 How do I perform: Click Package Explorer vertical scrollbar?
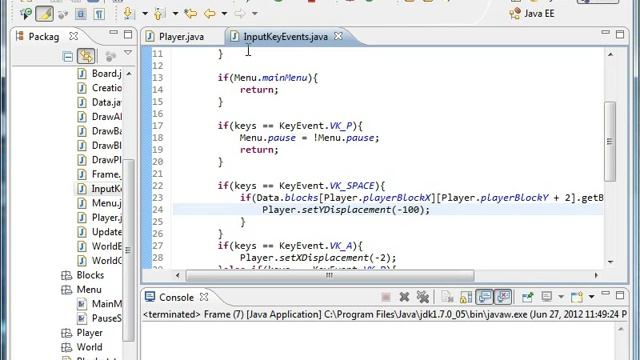coord(129,249)
